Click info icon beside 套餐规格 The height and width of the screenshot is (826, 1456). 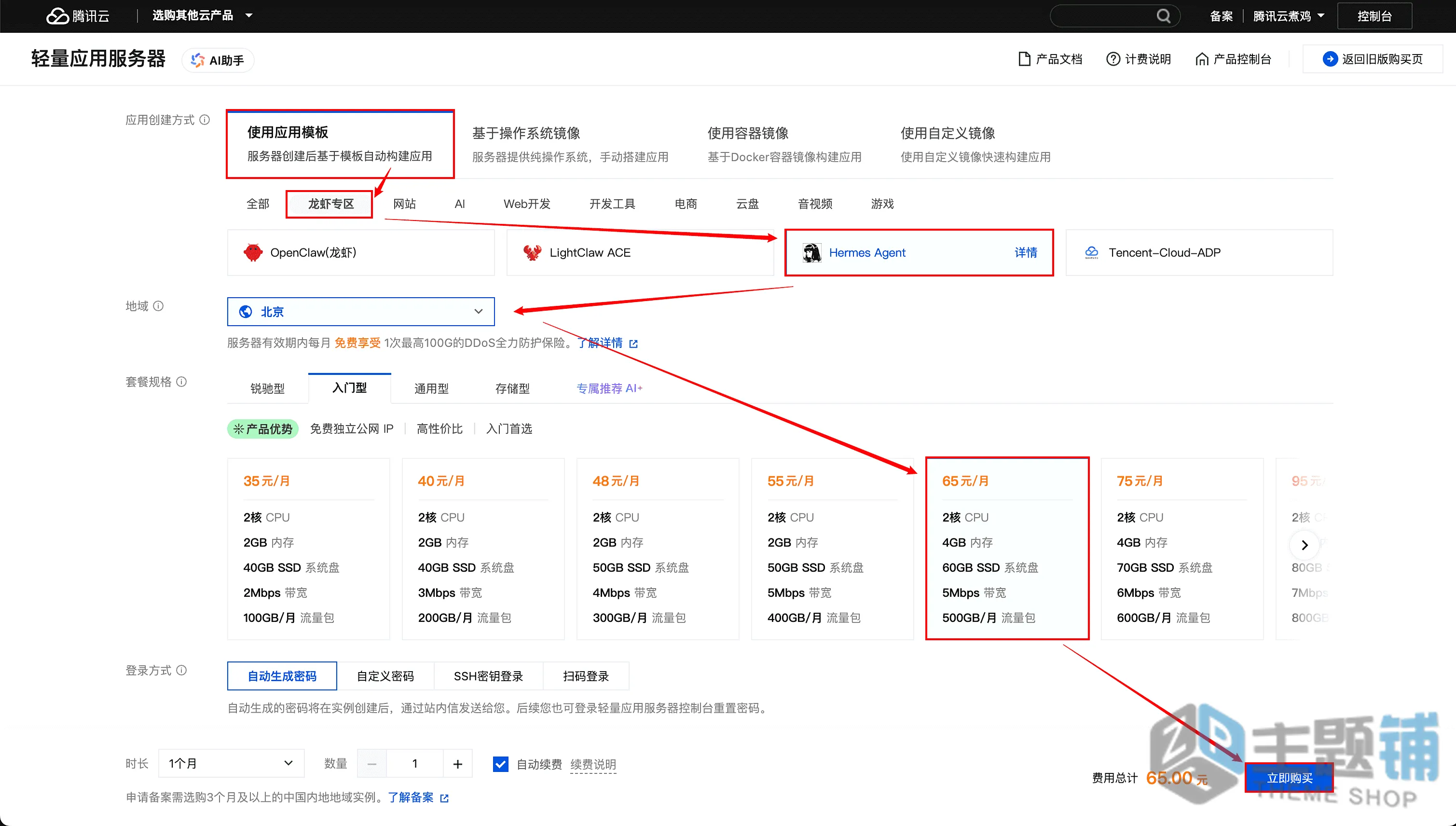181,381
